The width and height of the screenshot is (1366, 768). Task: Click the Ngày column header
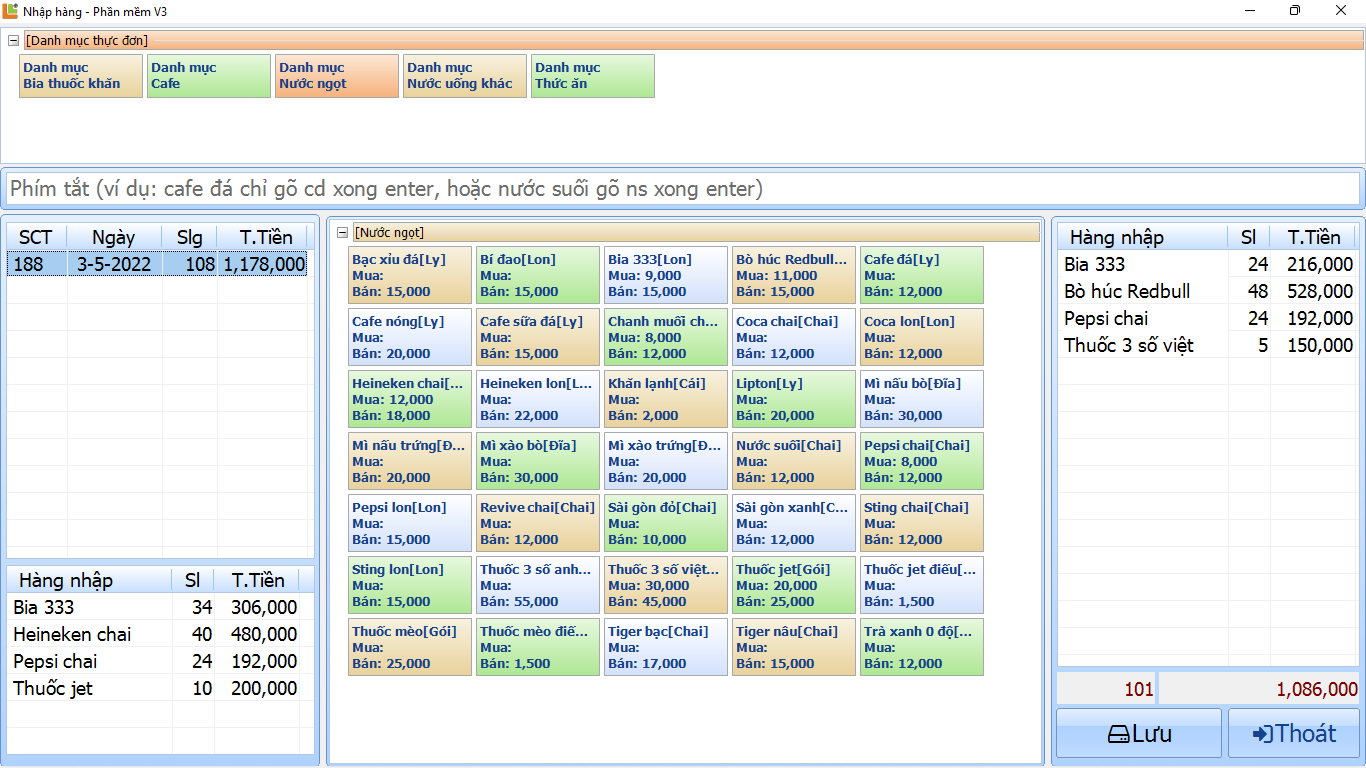[114, 237]
